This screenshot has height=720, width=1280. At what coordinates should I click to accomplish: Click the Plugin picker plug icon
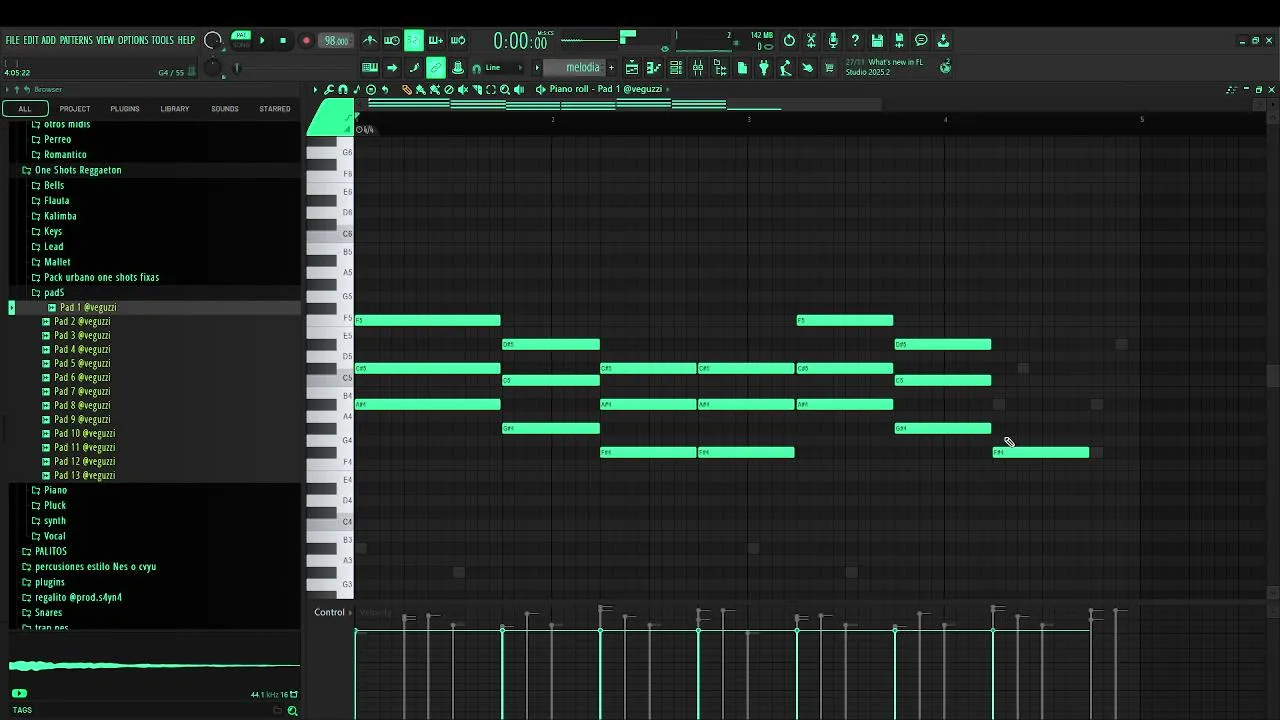coord(764,68)
